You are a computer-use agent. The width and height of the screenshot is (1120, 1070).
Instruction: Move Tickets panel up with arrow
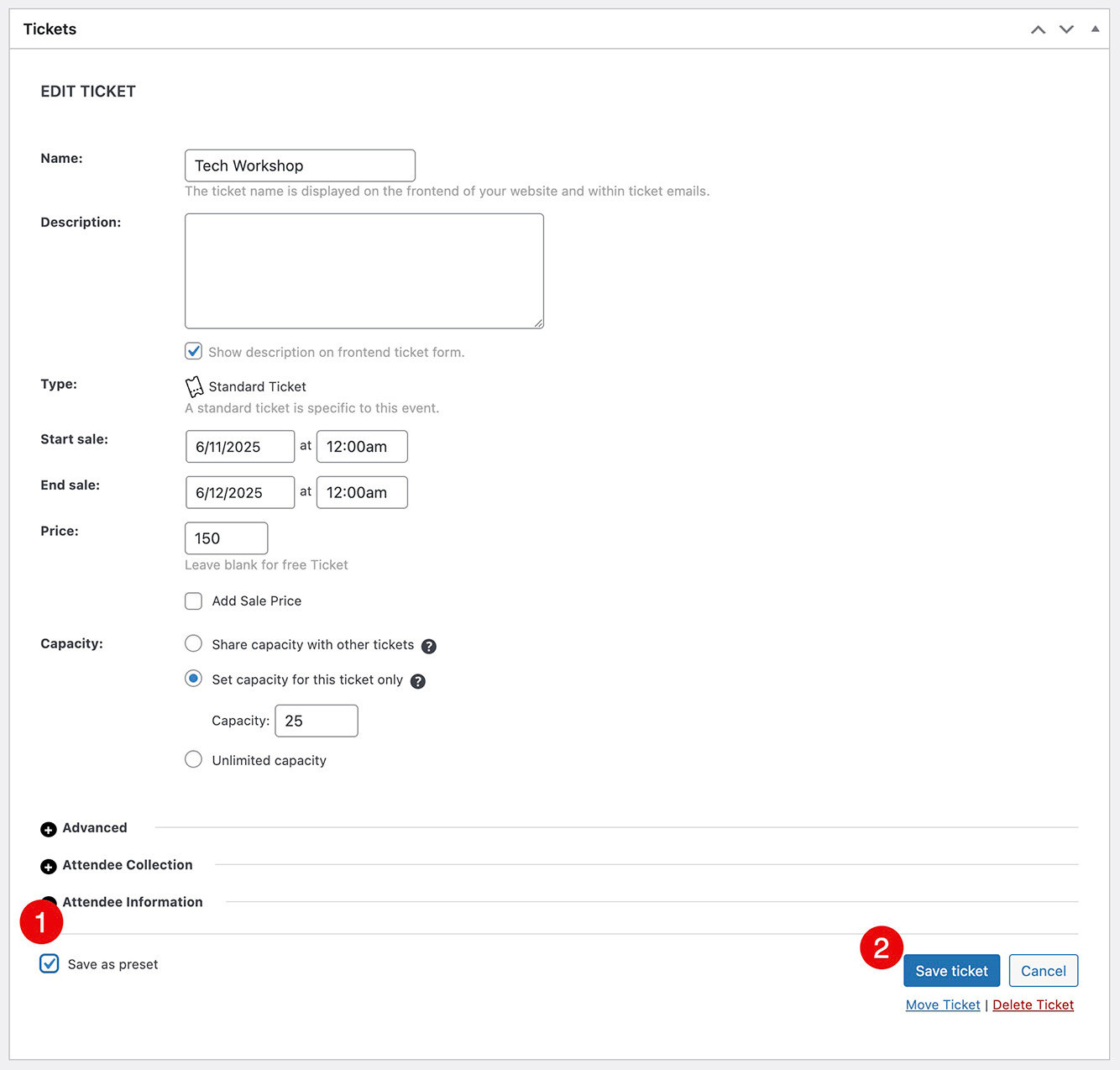(x=1038, y=29)
